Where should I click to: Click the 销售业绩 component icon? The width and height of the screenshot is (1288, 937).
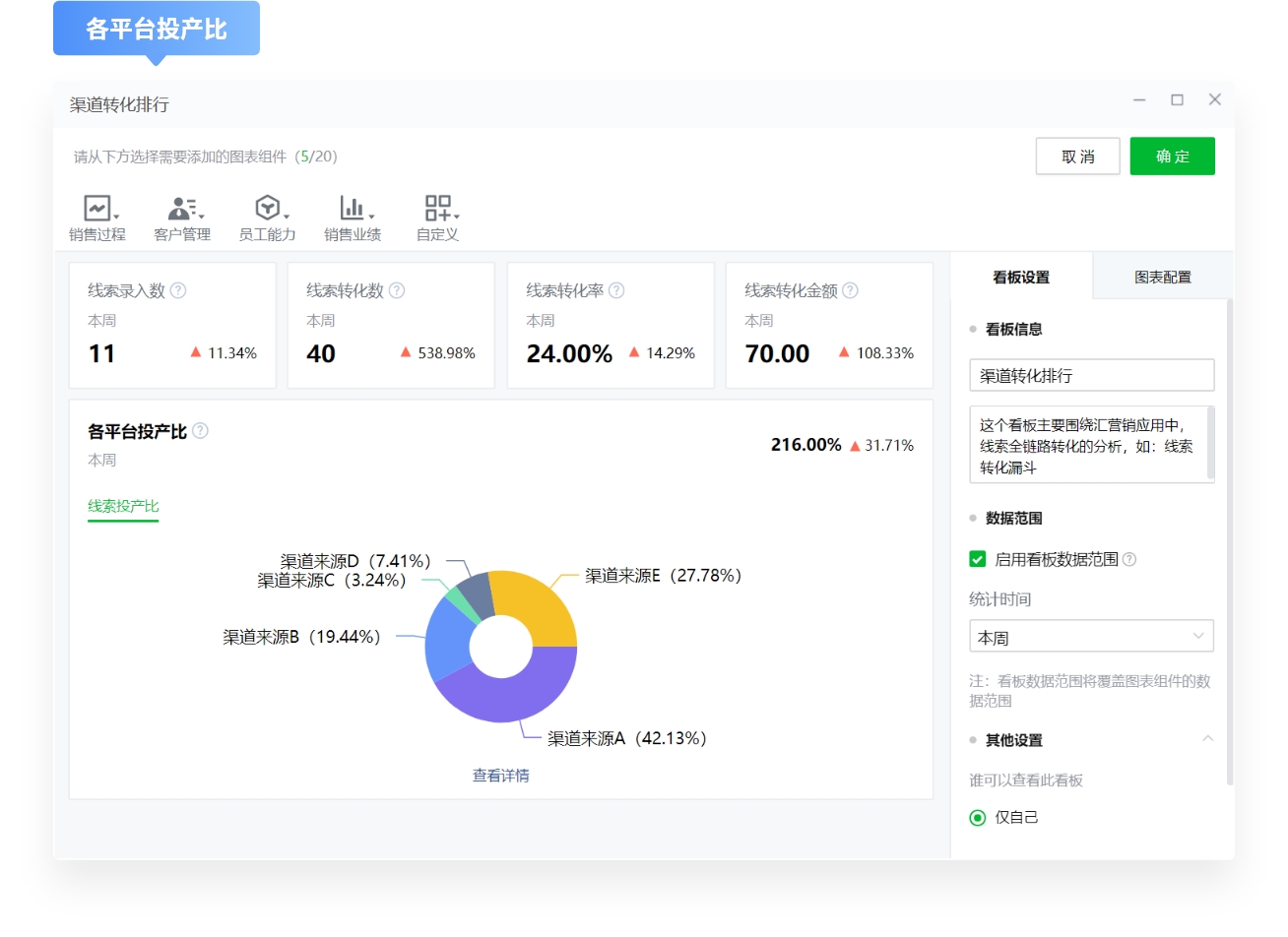(x=350, y=208)
